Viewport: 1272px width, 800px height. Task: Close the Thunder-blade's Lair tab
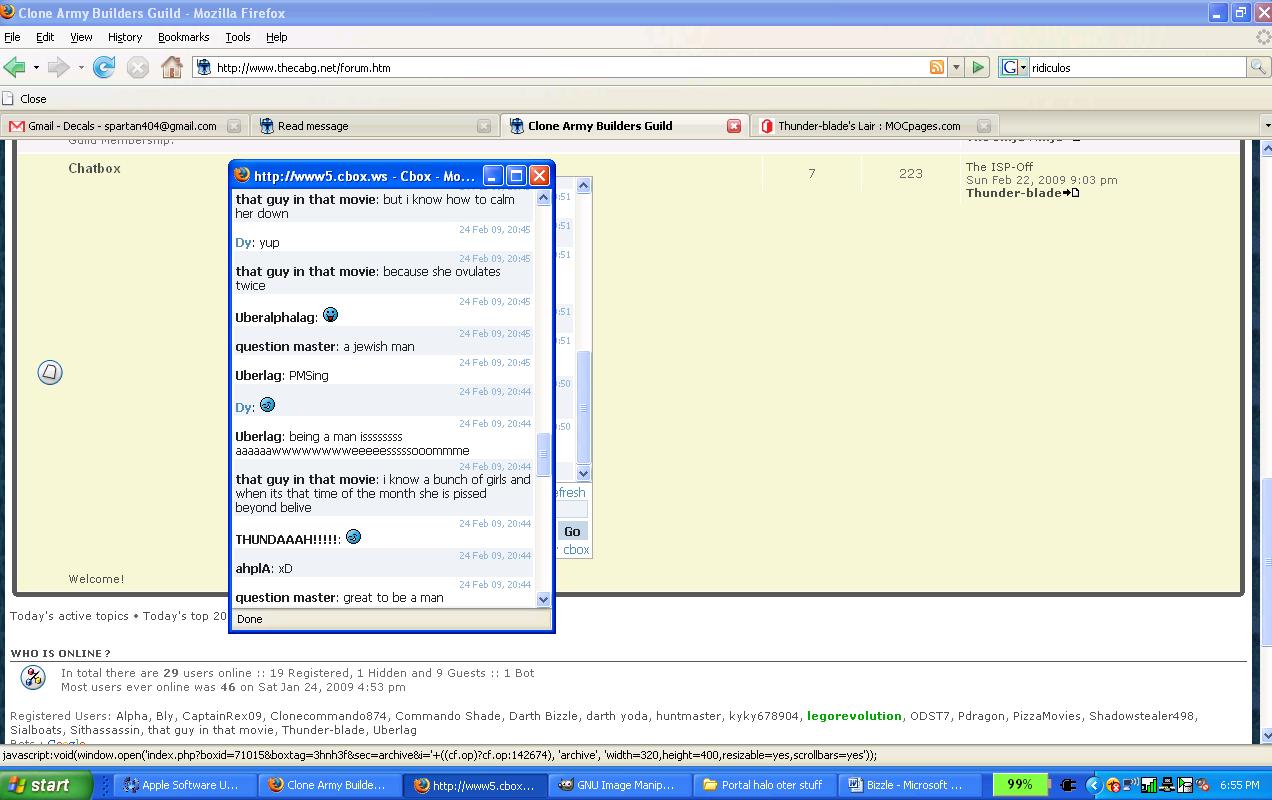[984, 126]
